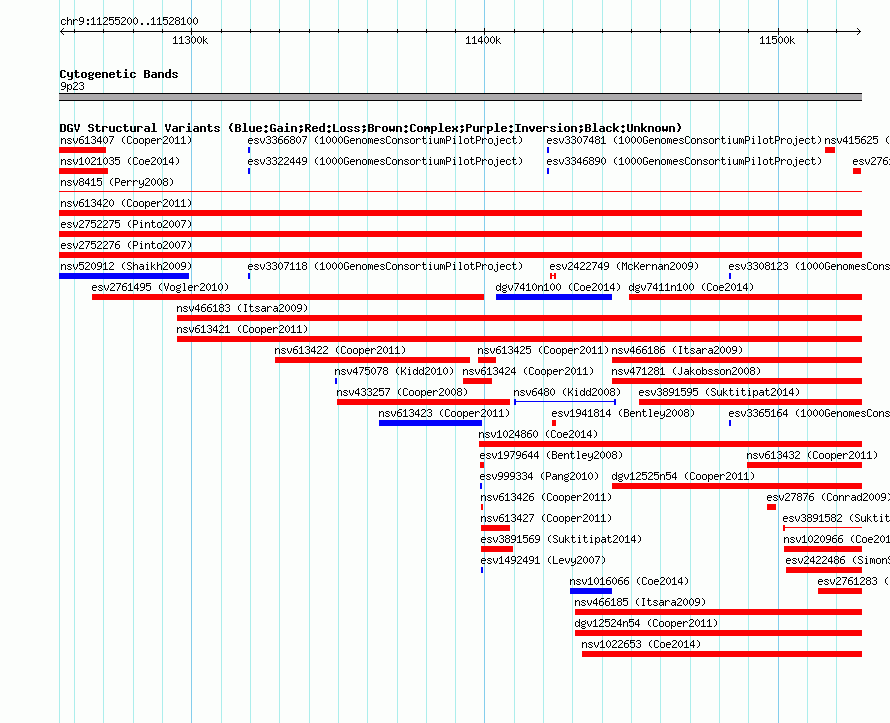This screenshot has width=890, height=723.
Task: Click the gray 9p23 cytogenetic band bar
Action: click(x=460, y=97)
